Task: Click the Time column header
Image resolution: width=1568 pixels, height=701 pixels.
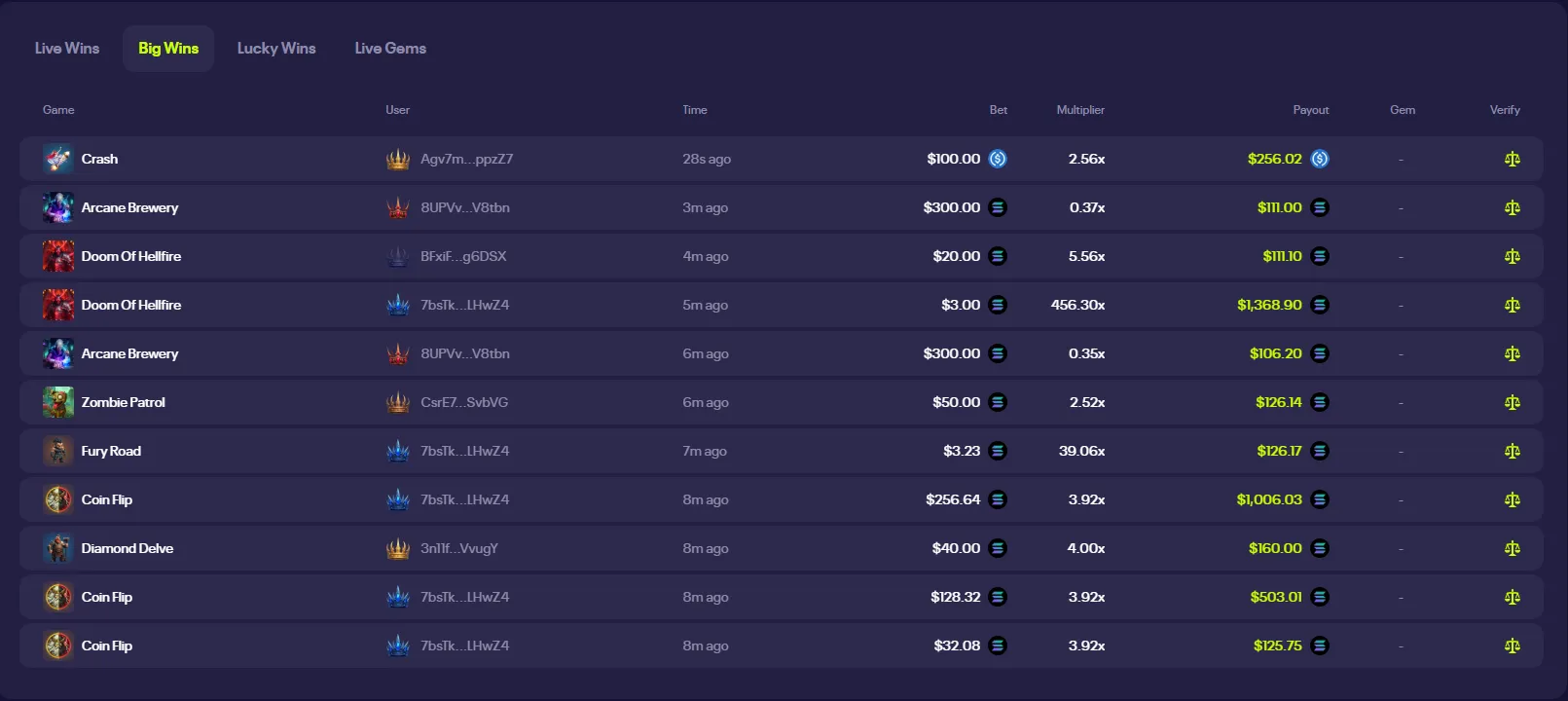Action: coord(695,110)
